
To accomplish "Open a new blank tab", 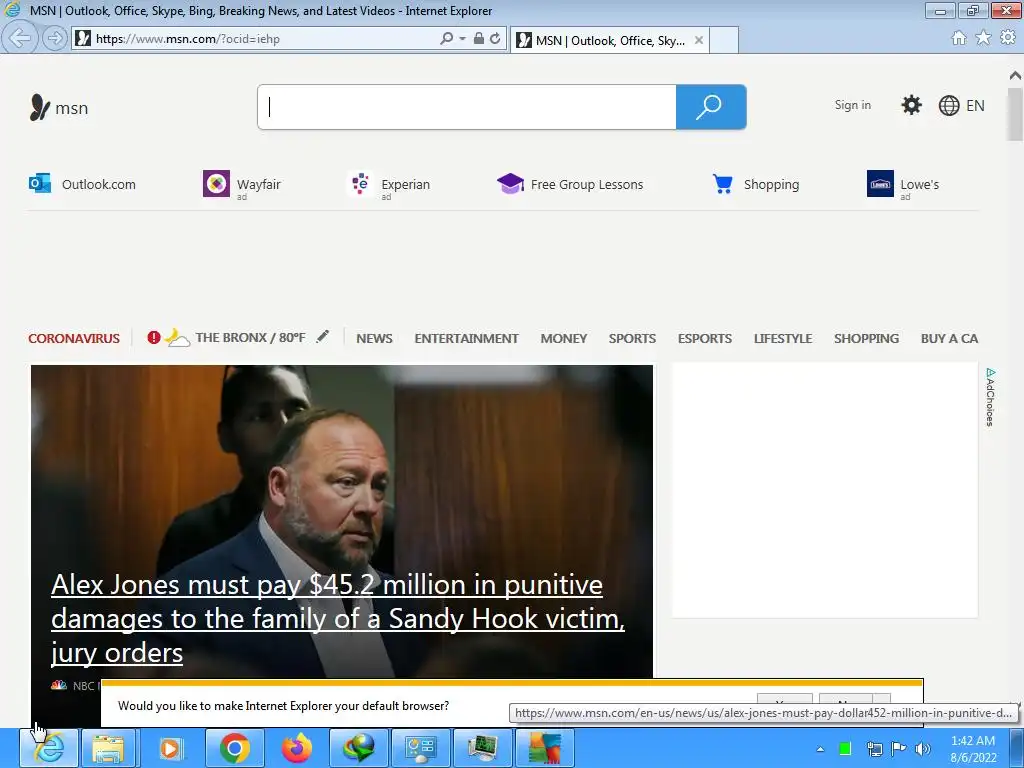I will [x=724, y=40].
